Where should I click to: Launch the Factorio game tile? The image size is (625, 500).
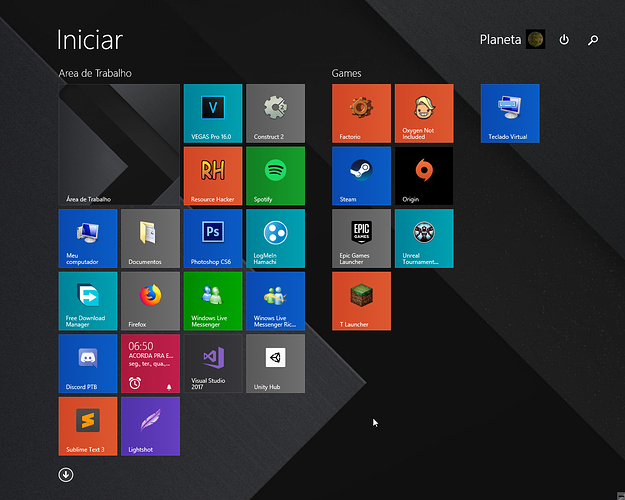point(361,113)
